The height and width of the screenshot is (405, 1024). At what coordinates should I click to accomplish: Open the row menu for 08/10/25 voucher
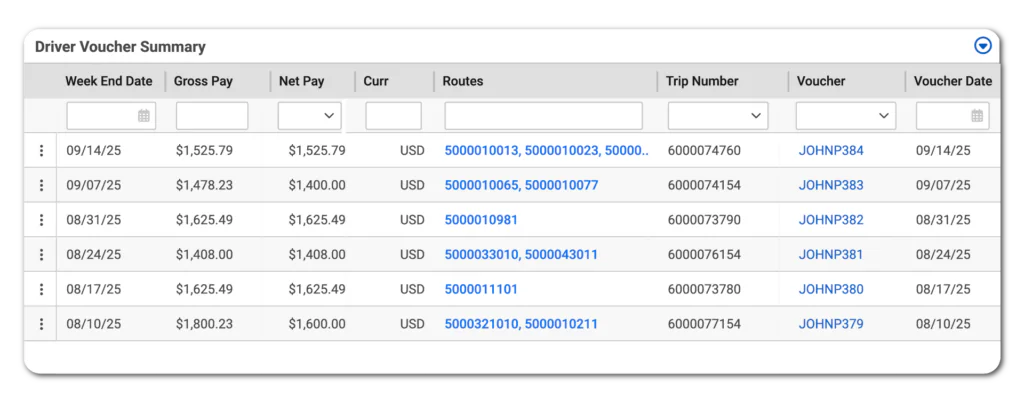click(41, 324)
